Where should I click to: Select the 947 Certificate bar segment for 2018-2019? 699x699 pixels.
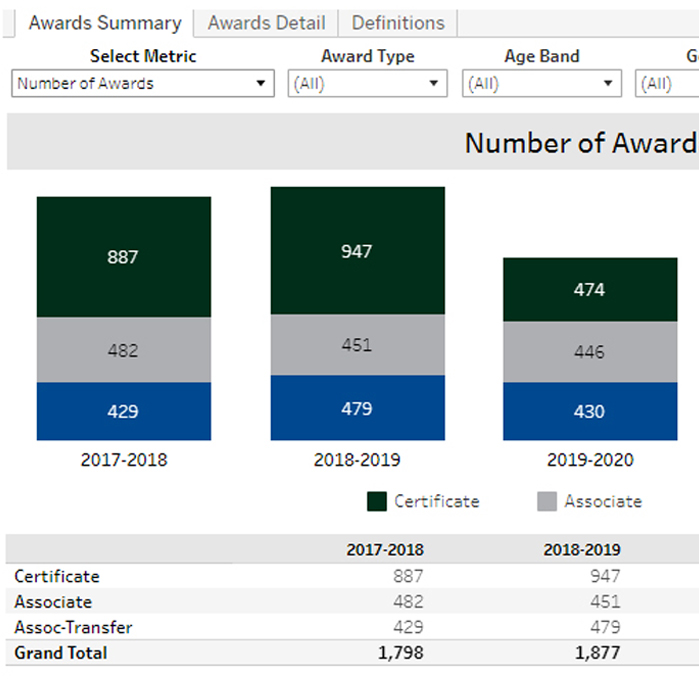tap(358, 251)
